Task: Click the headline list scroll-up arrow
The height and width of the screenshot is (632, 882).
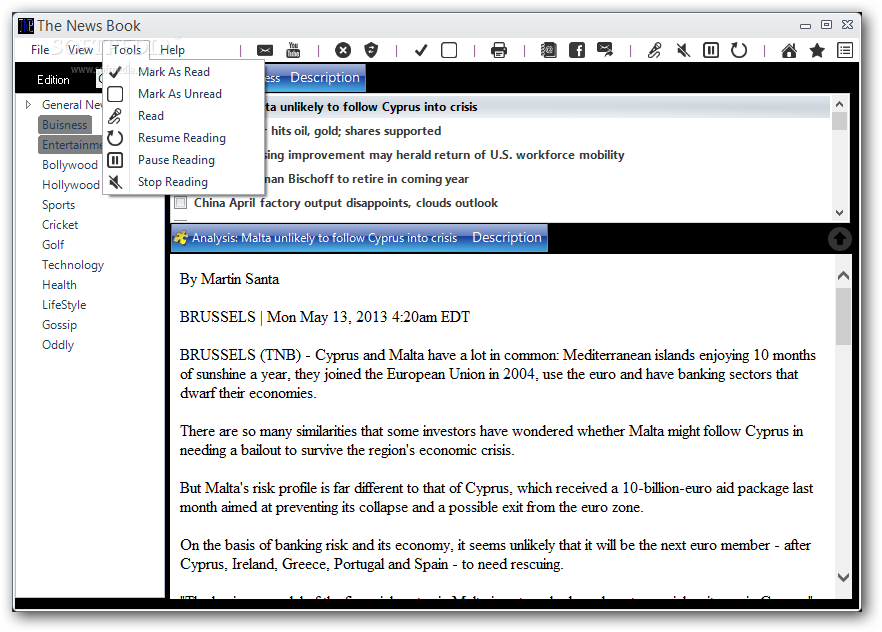Action: [839, 104]
